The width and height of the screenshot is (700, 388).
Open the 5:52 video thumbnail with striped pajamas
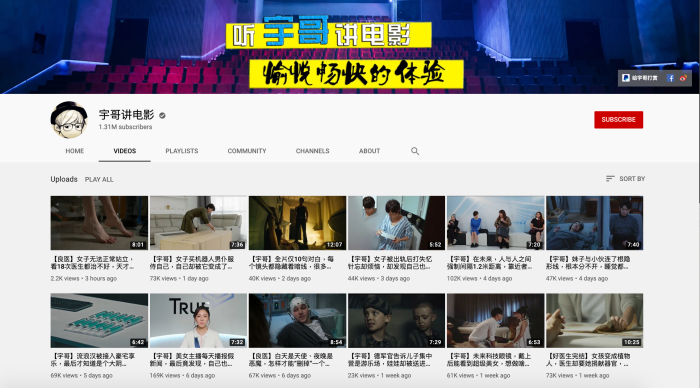pos(396,223)
